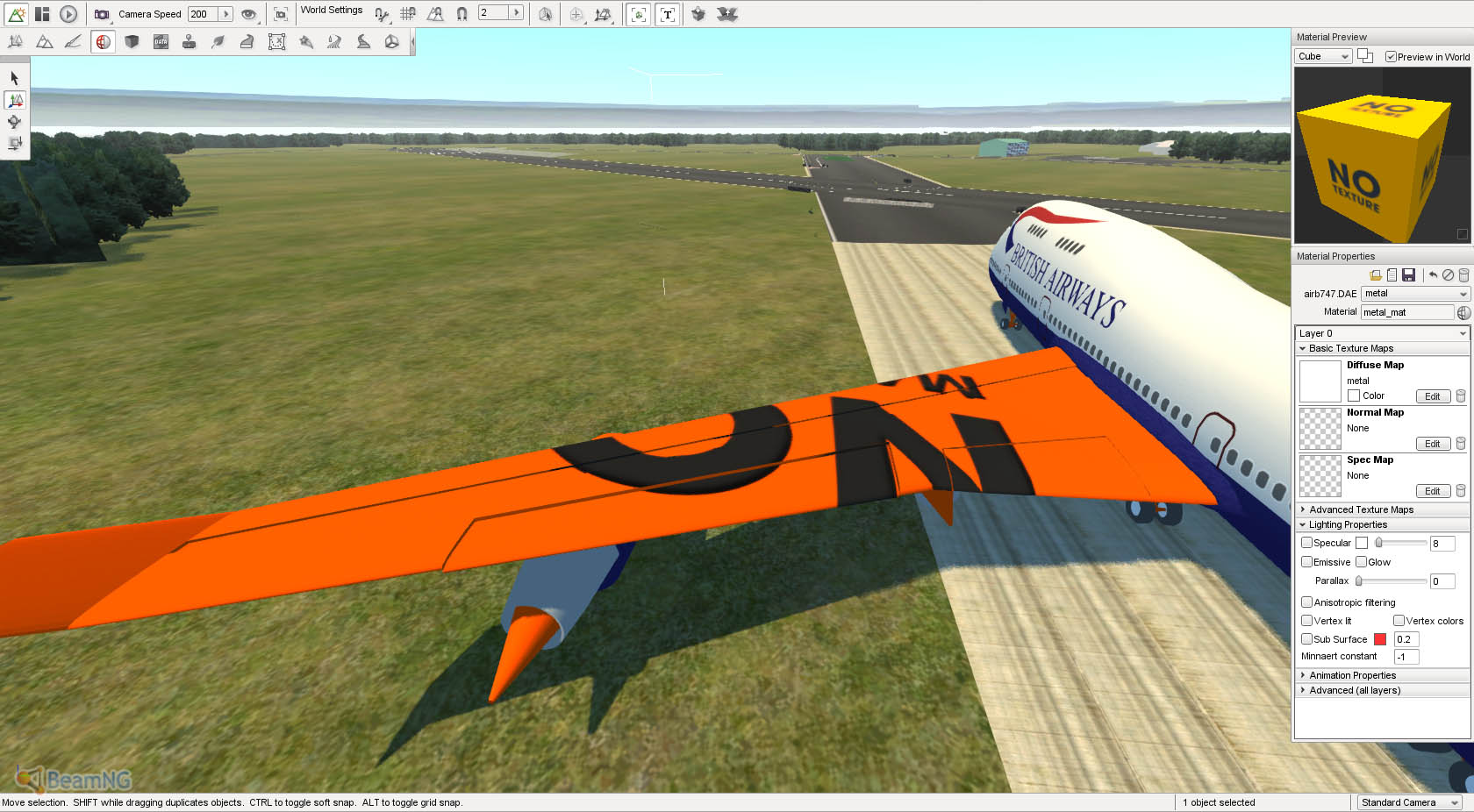The width and height of the screenshot is (1474, 812).
Task: Open the Mission Area Editor tool
Action: coord(276,41)
